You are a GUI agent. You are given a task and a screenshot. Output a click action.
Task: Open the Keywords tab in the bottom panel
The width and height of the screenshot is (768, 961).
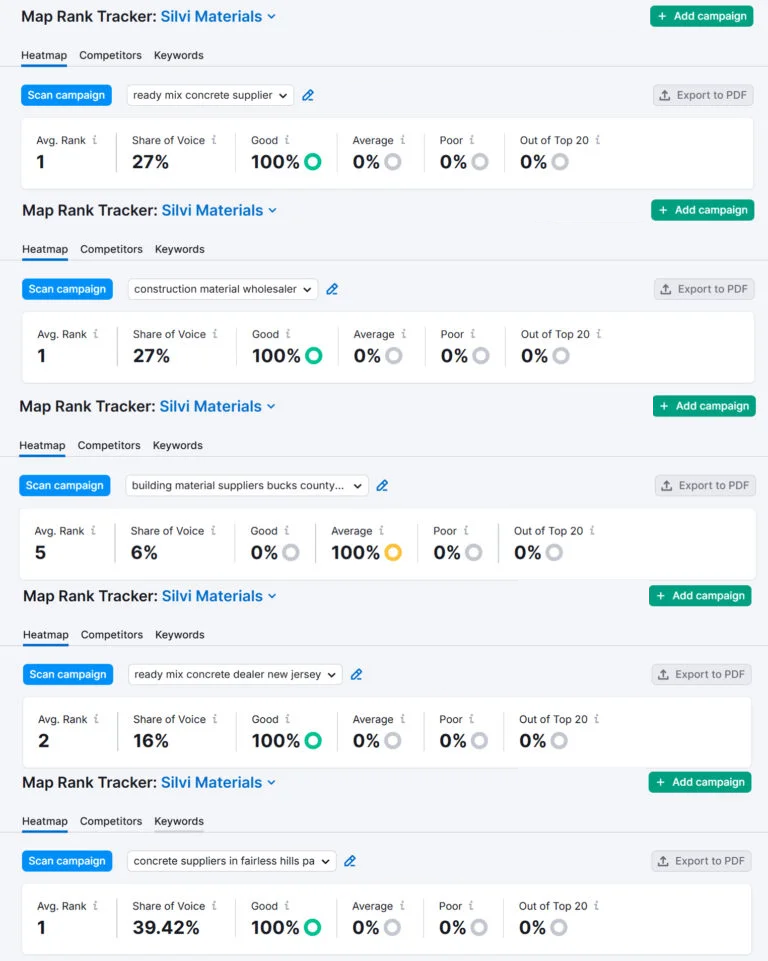tap(179, 822)
